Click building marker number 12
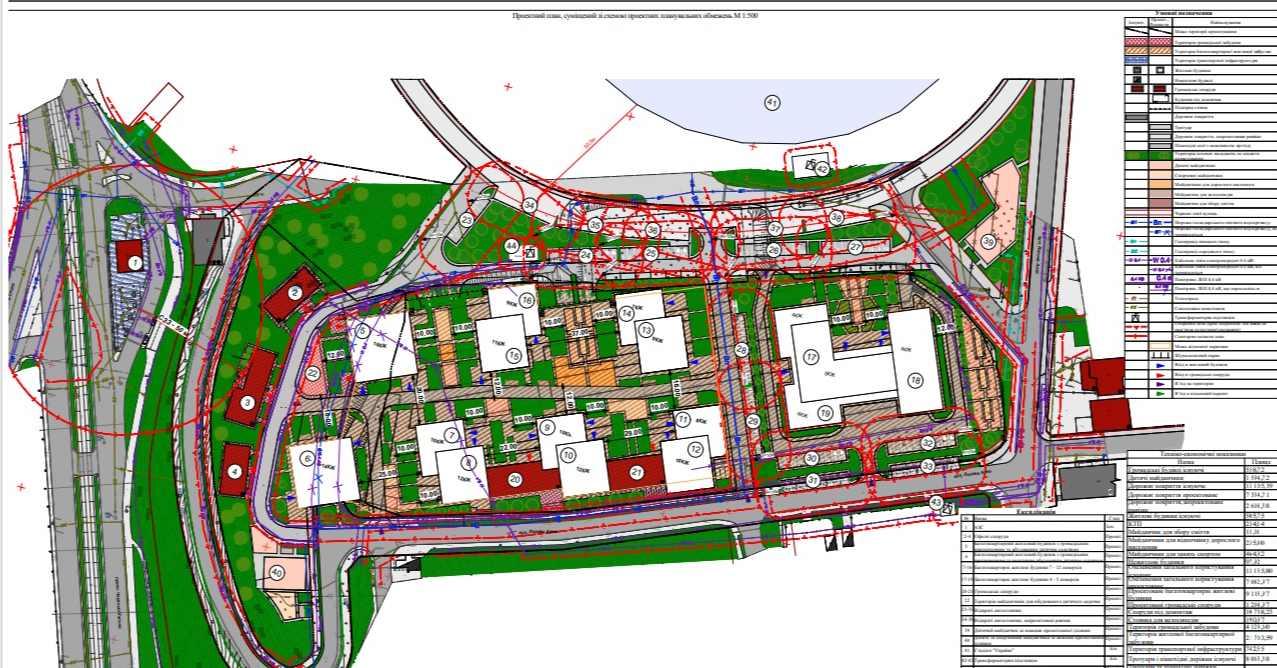This screenshot has width=1277, height=668. point(695,450)
